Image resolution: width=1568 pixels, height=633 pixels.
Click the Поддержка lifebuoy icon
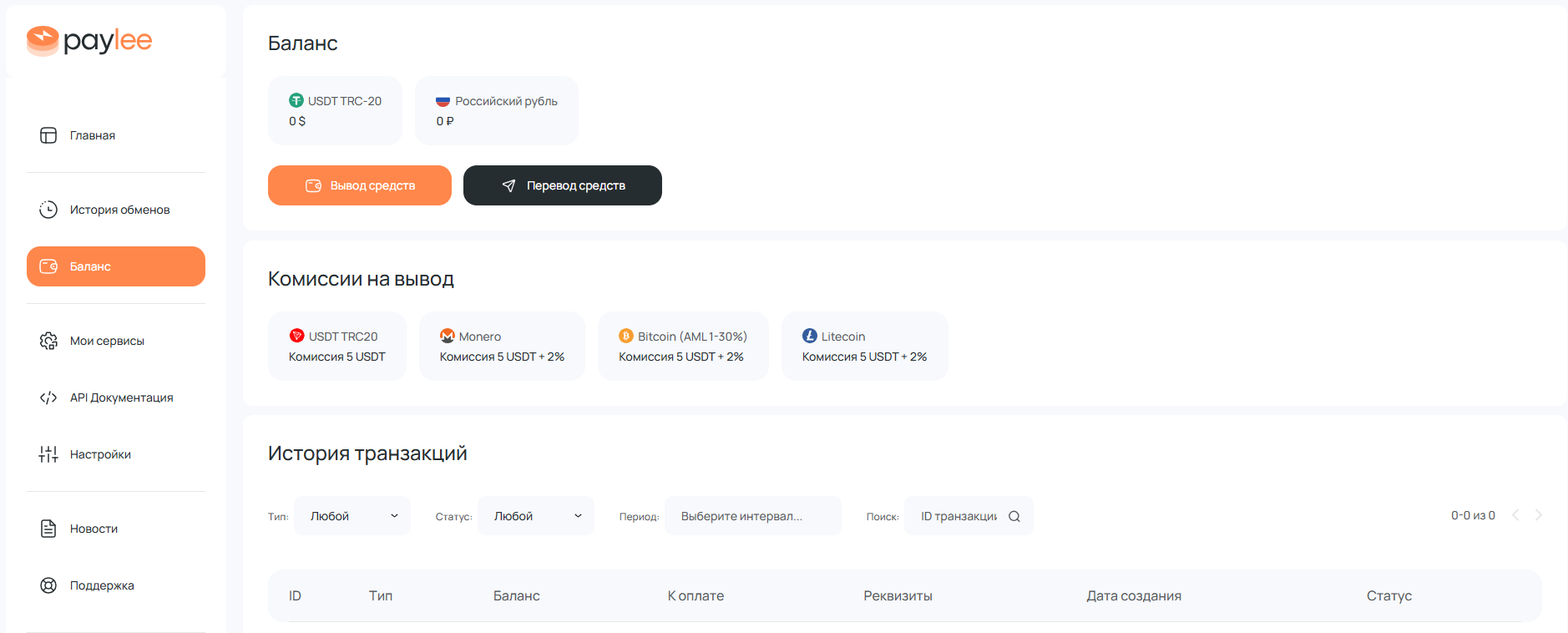pyautogui.click(x=48, y=585)
